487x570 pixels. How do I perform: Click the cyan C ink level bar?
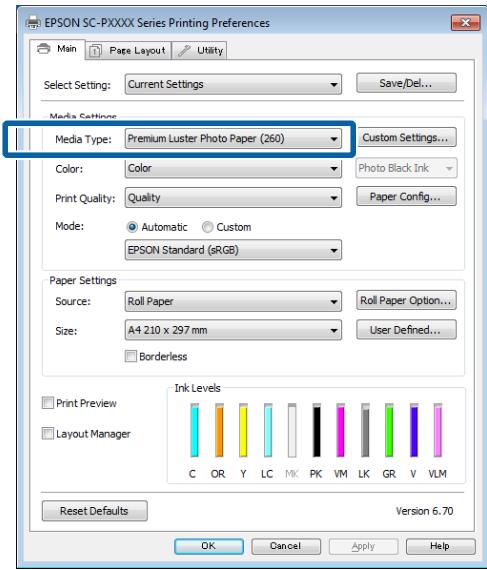(x=194, y=430)
